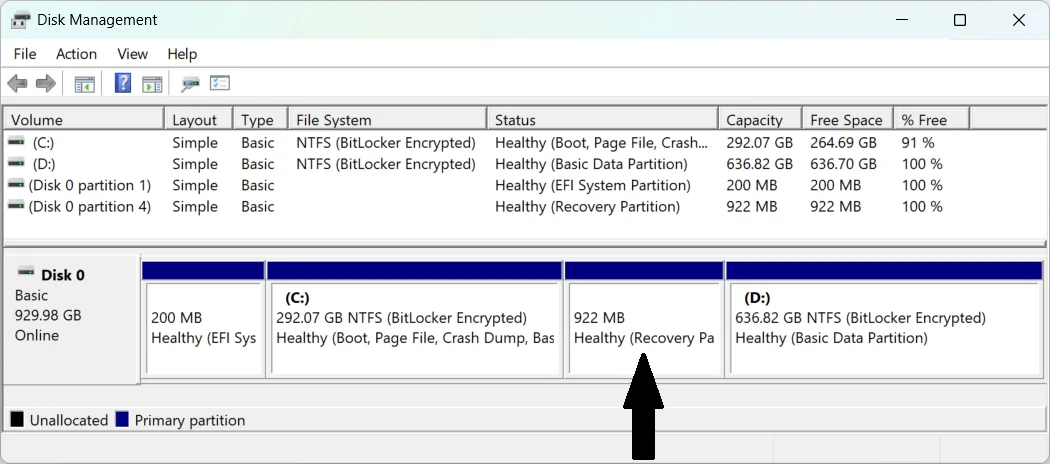Image resolution: width=1050 pixels, height=464 pixels.
Task: Click the 200 MB capacity cell
Action: click(x=751, y=185)
